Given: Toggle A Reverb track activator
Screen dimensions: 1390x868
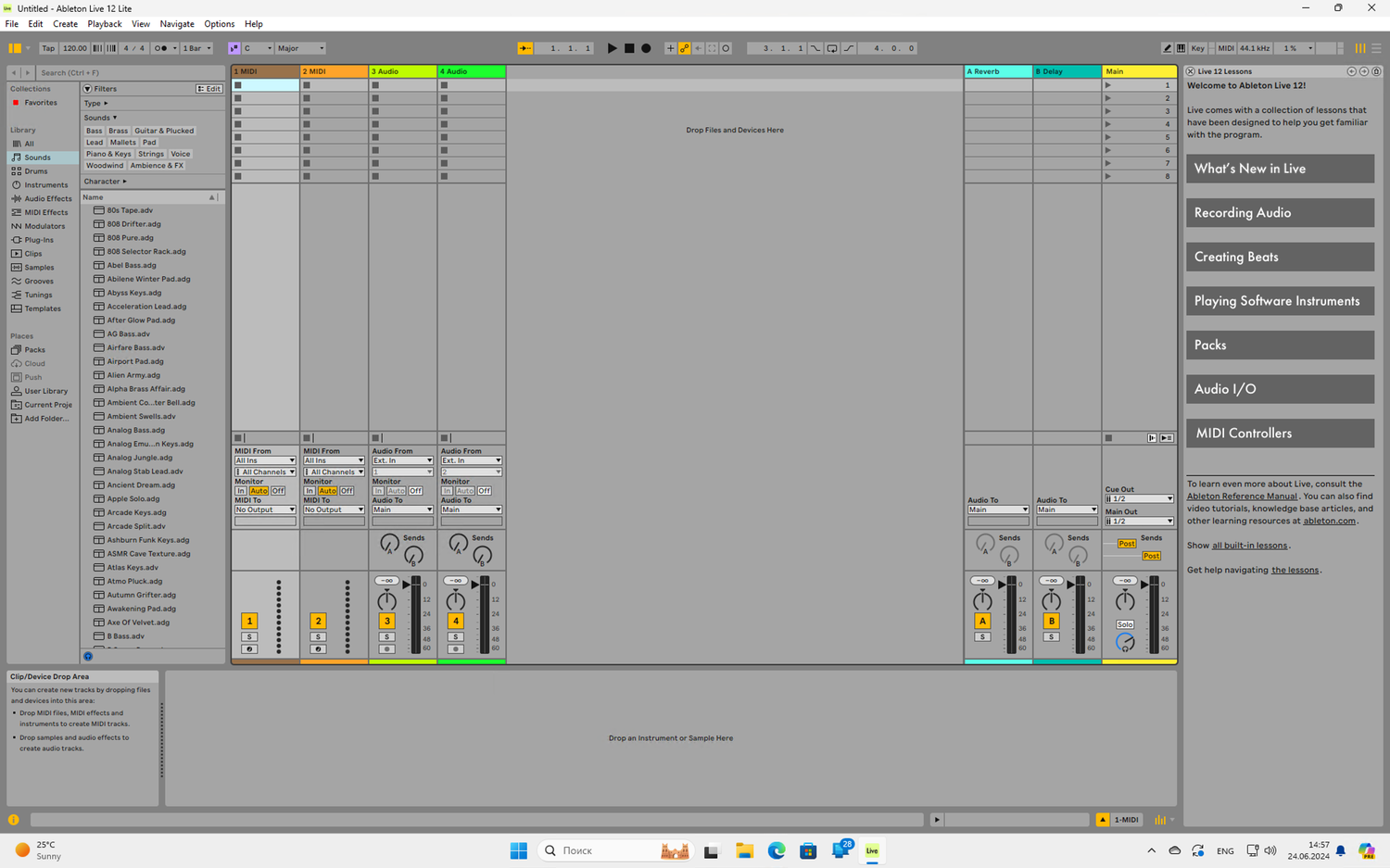Looking at the screenshot, I should (982, 621).
